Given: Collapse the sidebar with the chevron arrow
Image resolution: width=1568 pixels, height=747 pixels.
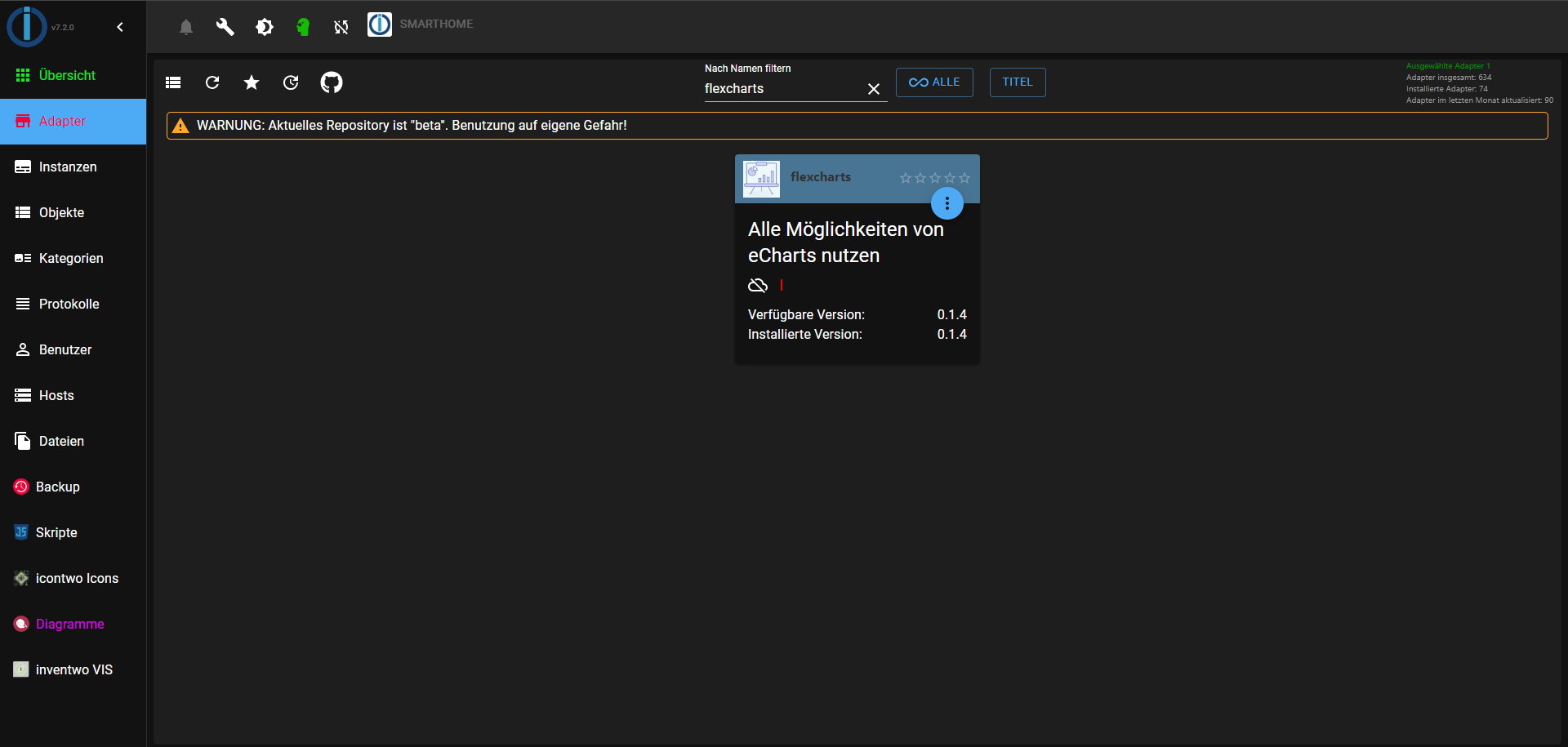Looking at the screenshot, I should [x=120, y=27].
